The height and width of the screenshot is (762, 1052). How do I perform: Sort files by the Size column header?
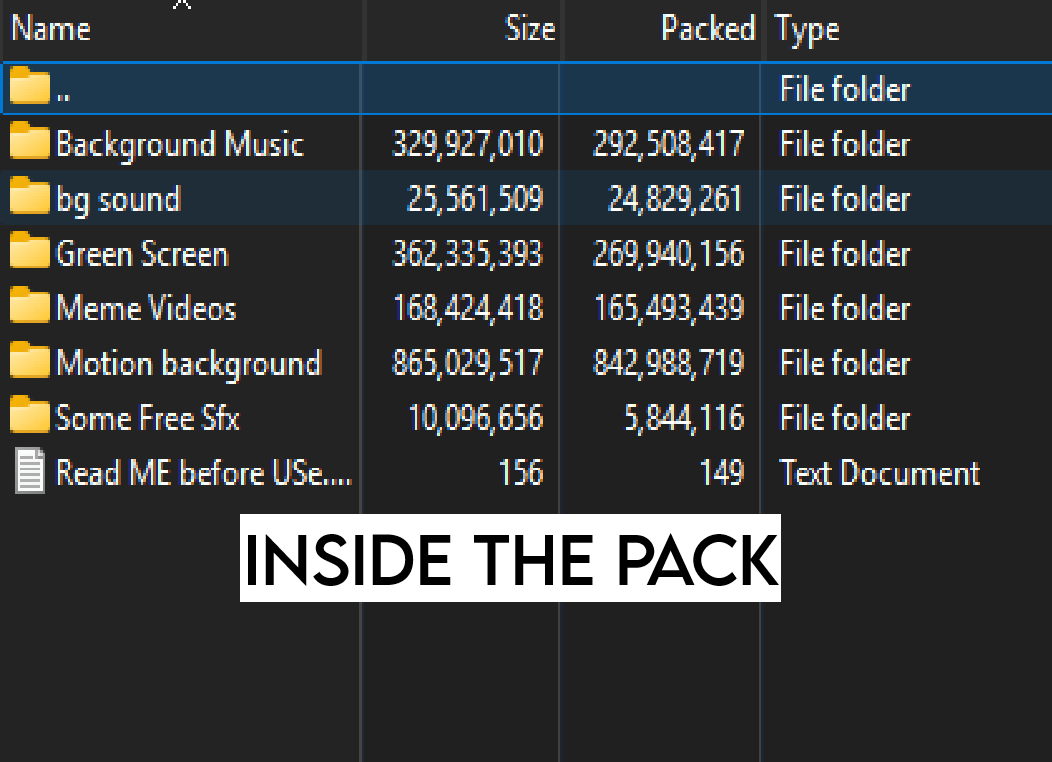tap(529, 29)
